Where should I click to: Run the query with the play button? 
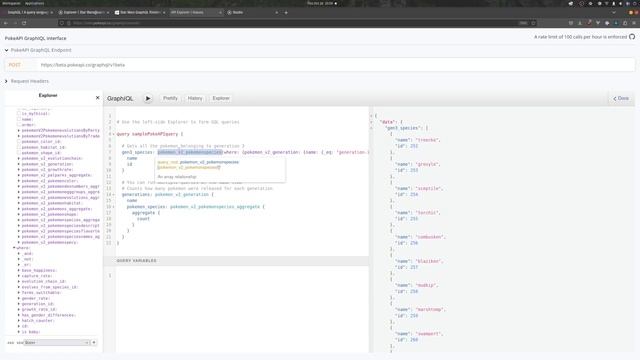(x=148, y=98)
